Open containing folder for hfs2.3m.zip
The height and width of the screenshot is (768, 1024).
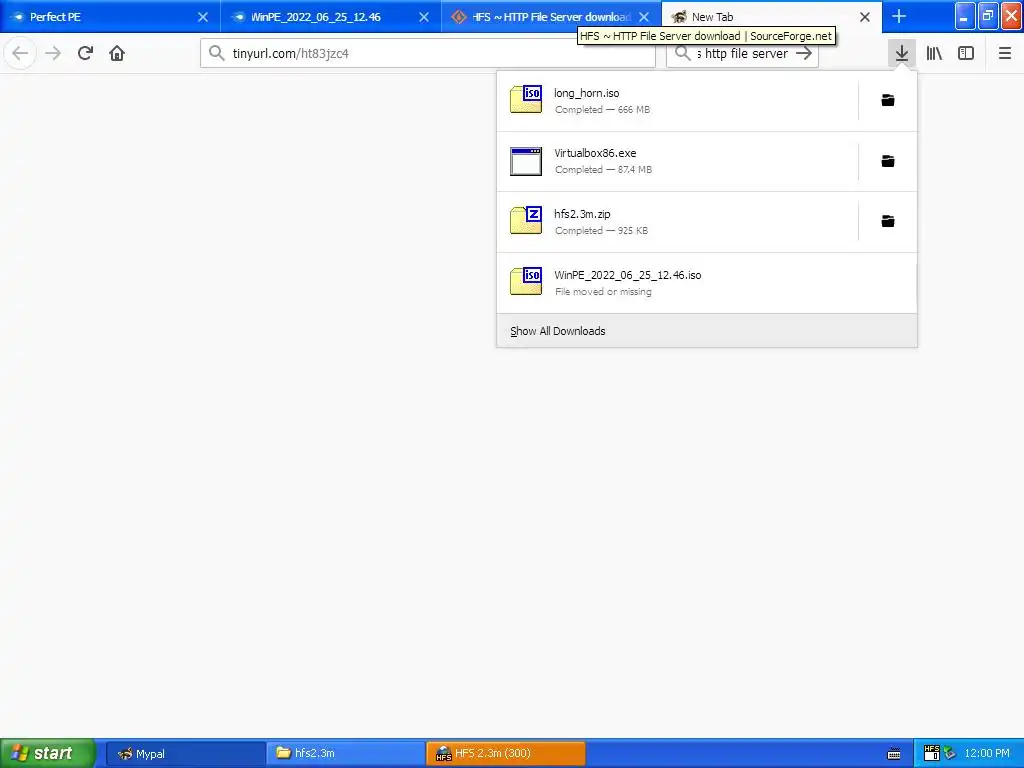(x=888, y=221)
